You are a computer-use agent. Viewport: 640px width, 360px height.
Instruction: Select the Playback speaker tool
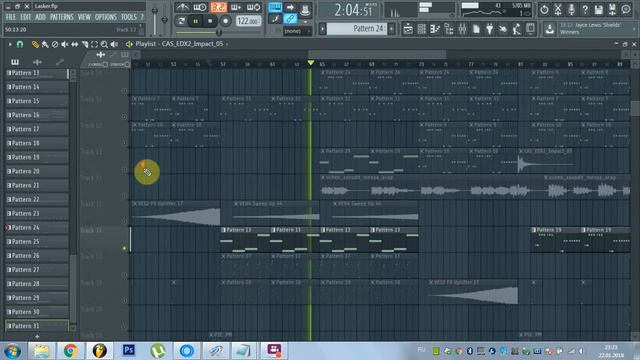[x=114, y=44]
